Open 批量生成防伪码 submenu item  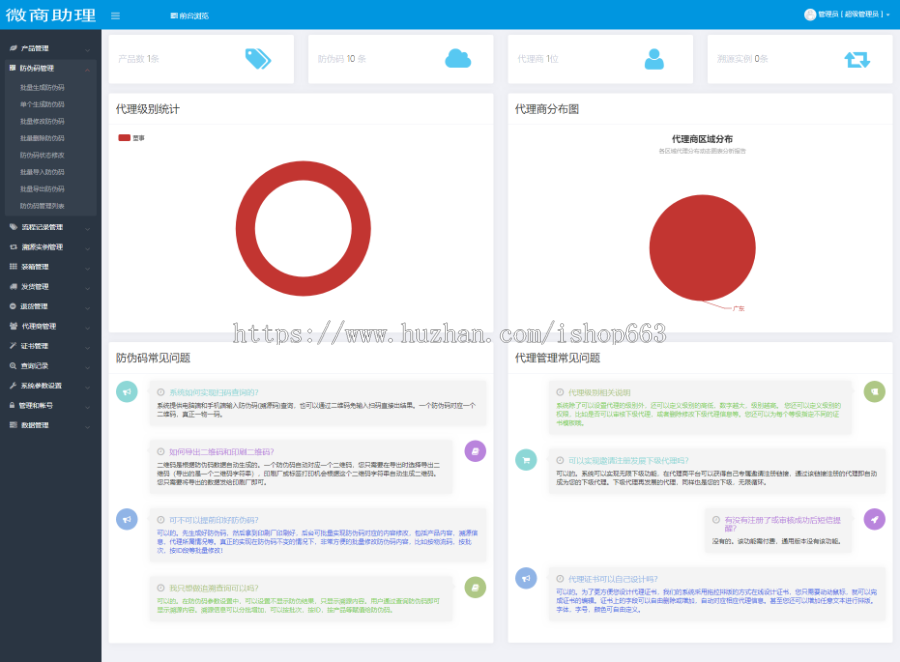click(x=42, y=87)
